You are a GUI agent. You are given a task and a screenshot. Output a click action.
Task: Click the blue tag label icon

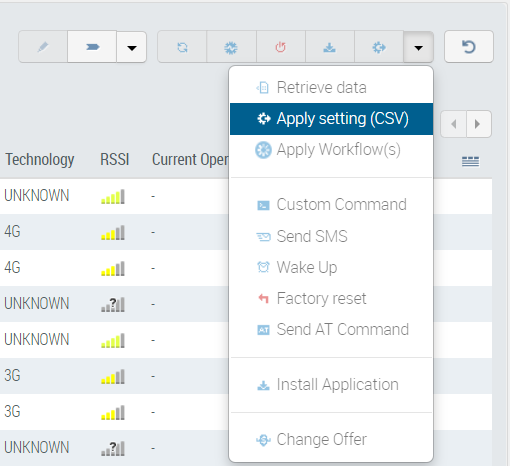click(92, 47)
